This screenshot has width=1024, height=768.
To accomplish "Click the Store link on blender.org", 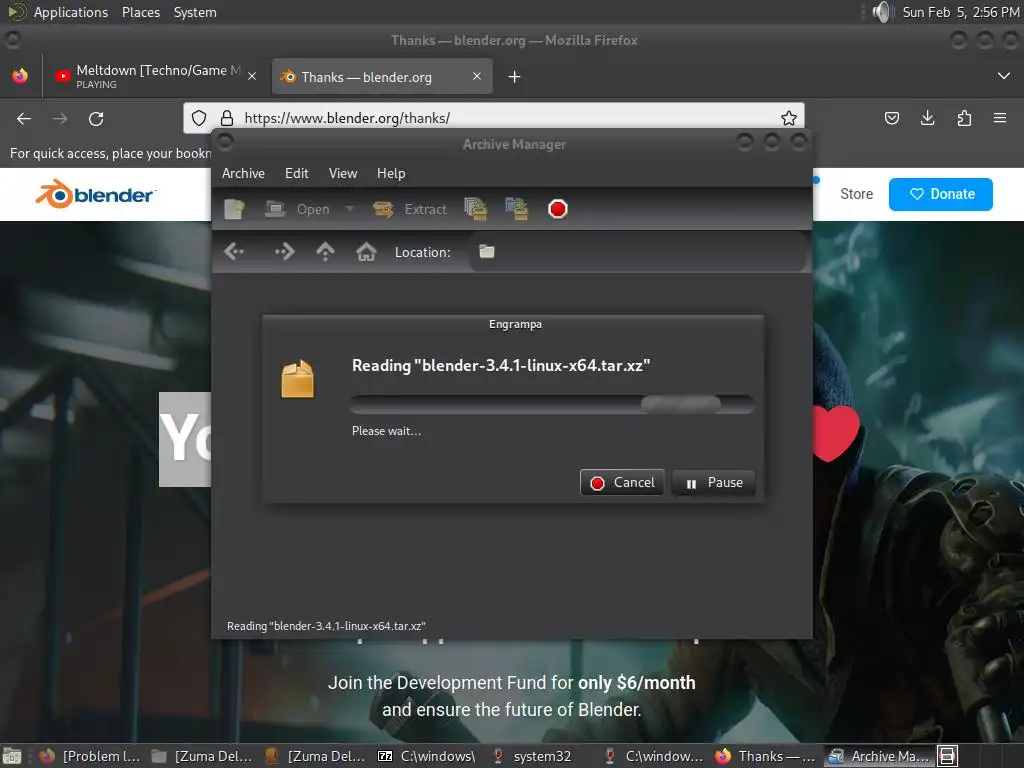I will point(856,194).
